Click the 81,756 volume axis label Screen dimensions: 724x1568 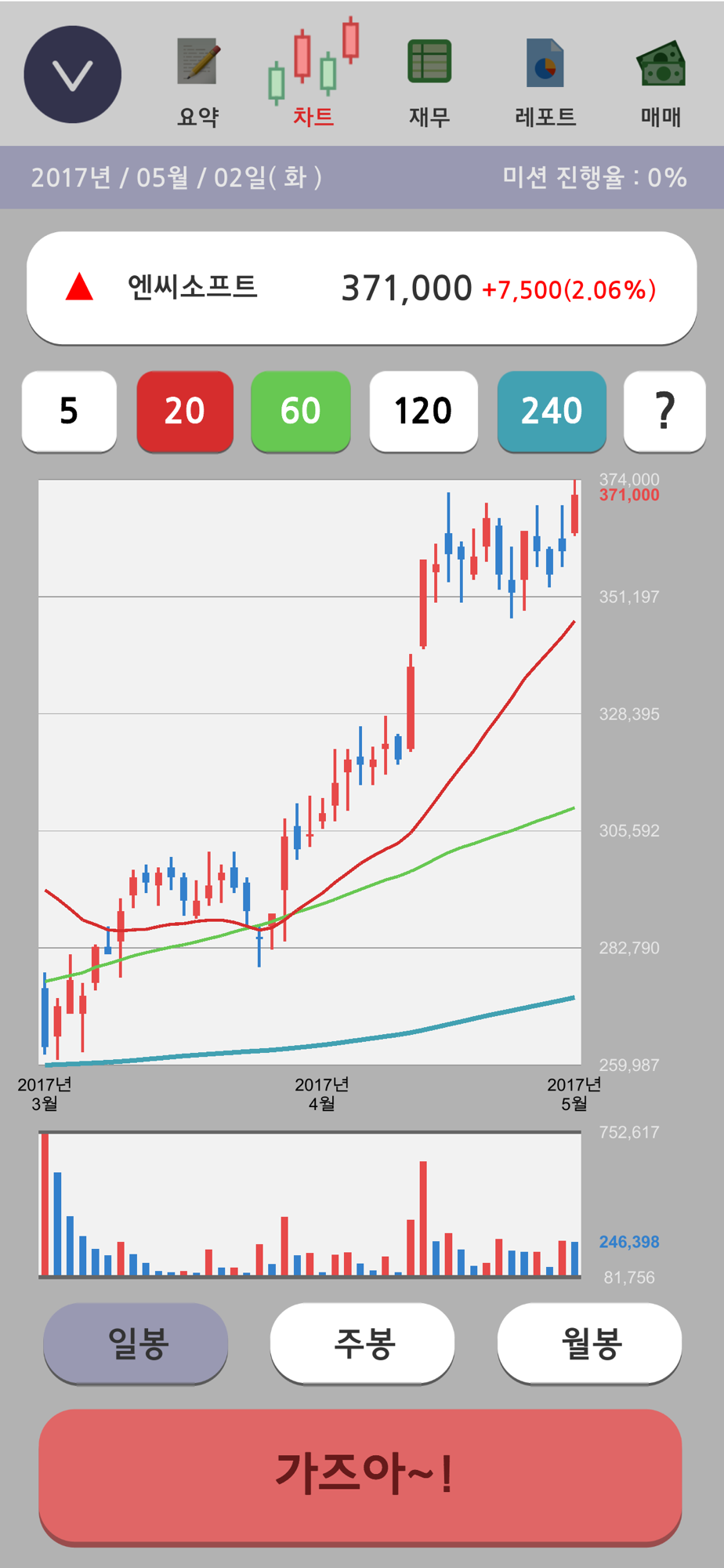629,1277
